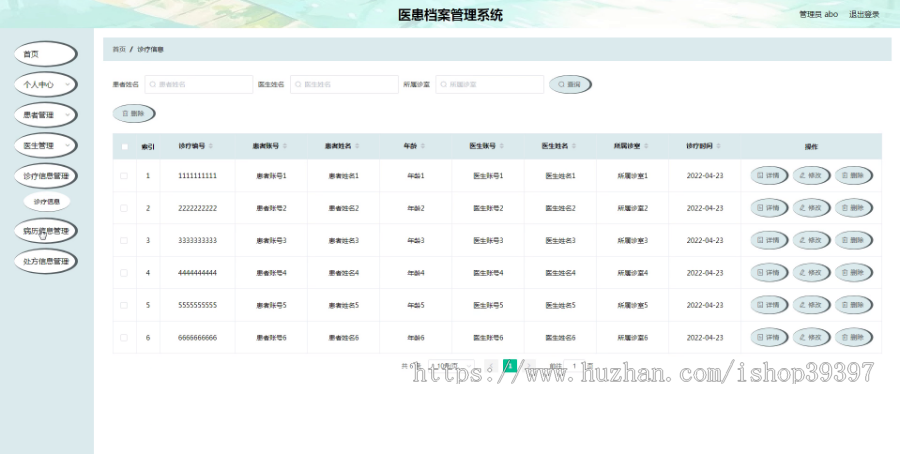Sort table by 医生账号 column arrows
The height and width of the screenshot is (454, 900).
pos(502,146)
